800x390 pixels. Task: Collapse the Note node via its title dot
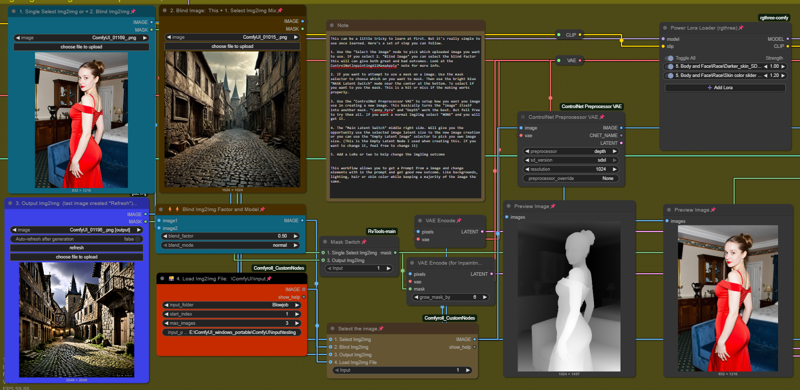pyautogui.click(x=332, y=26)
